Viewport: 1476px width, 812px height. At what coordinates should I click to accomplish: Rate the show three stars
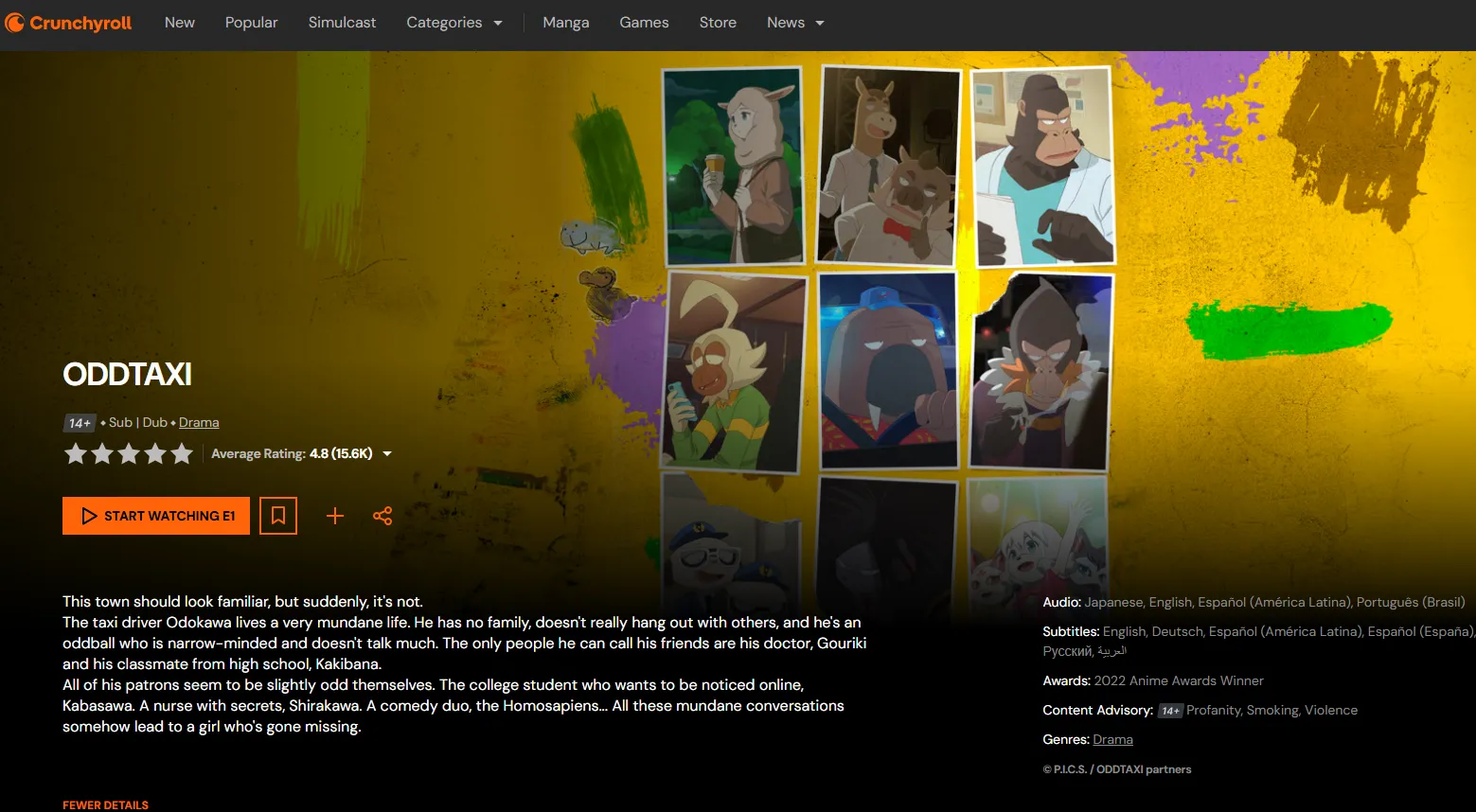click(129, 454)
